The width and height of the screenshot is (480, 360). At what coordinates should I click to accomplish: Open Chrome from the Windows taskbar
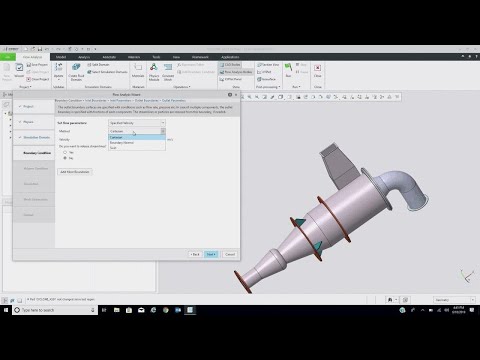click(x=165, y=310)
